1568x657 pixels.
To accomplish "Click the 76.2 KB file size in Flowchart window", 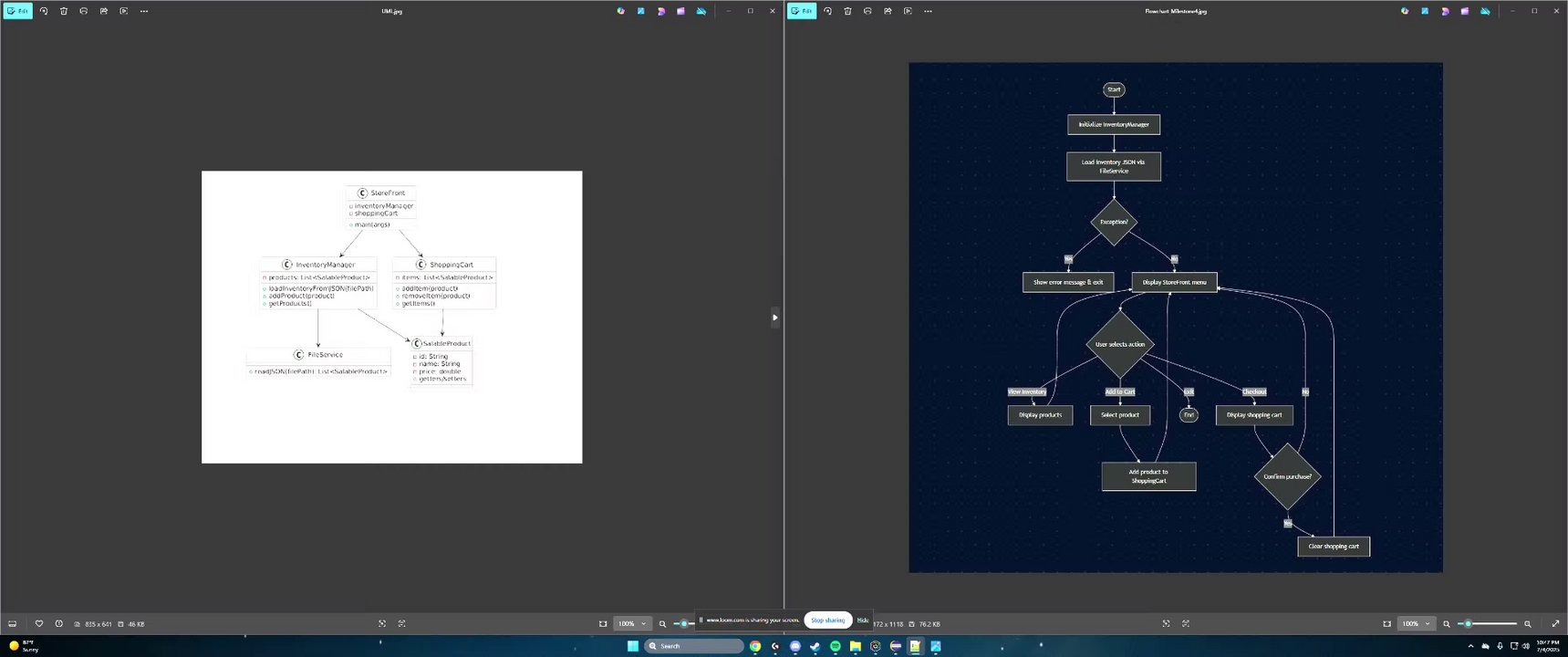I will click(x=929, y=624).
